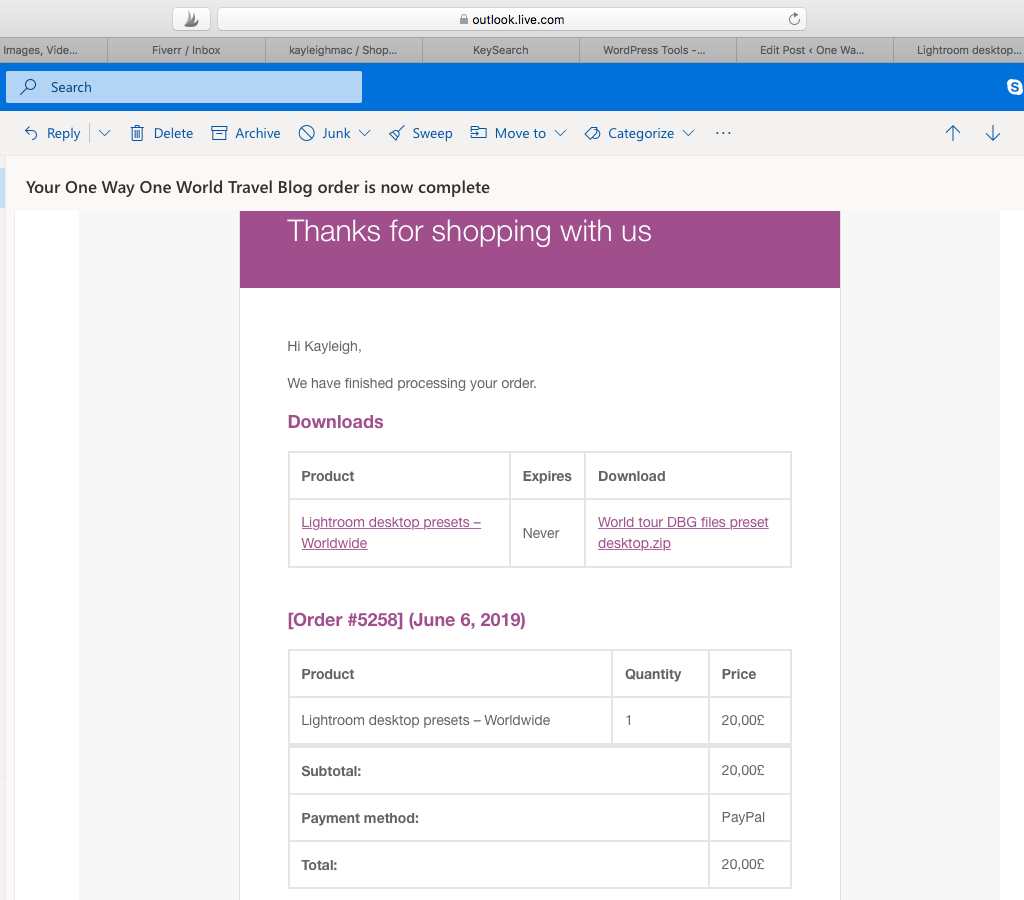Click the Sweep broom icon
The width and height of the screenshot is (1024, 900).
(x=396, y=133)
